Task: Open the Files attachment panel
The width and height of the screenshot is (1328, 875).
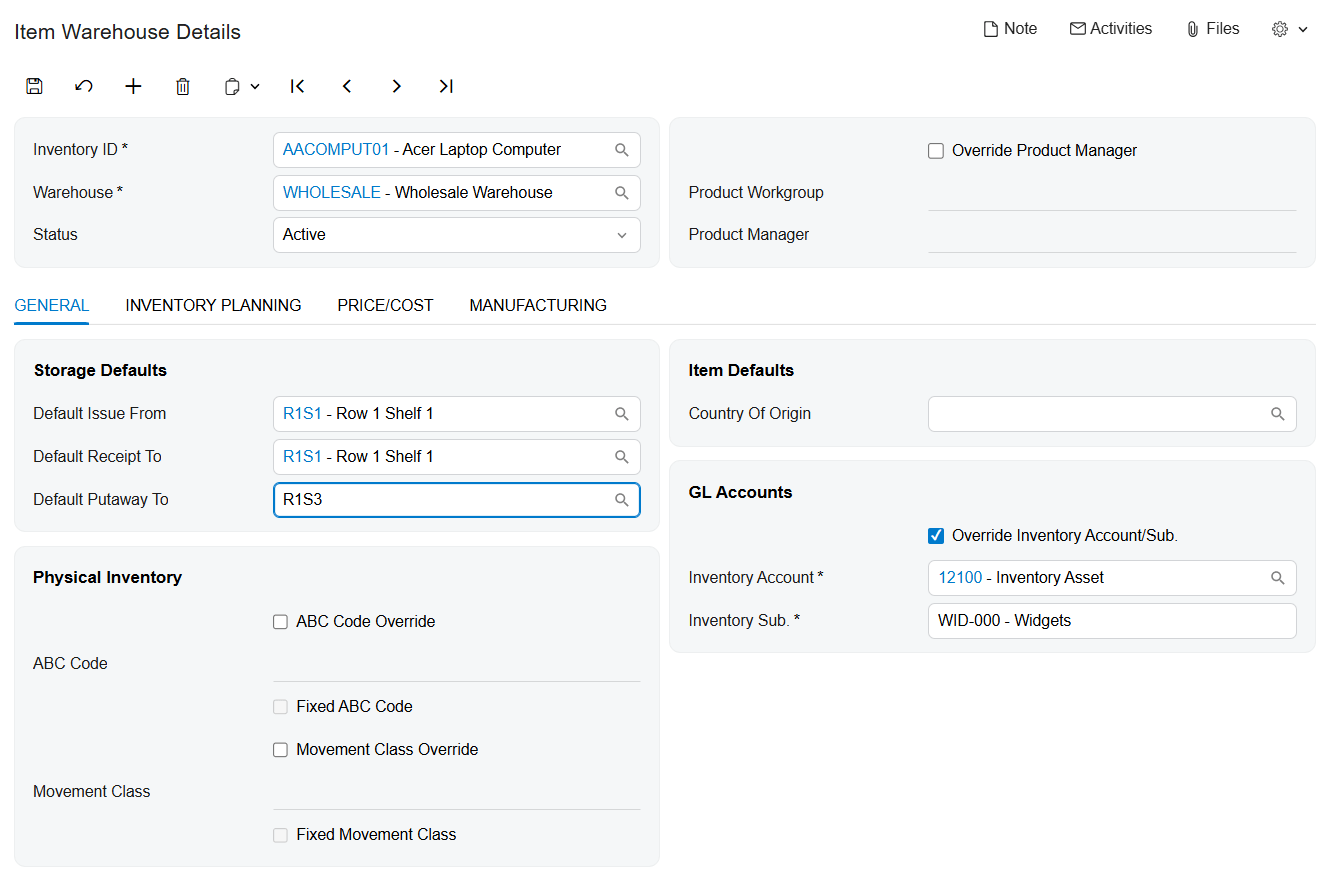Action: point(1212,28)
